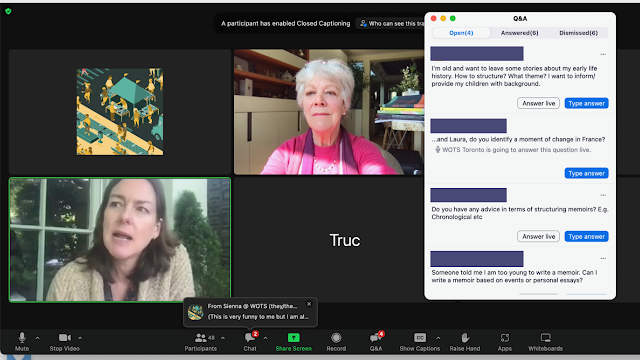This screenshot has height=360, width=640.
Task: Answer live the structuring memoirs question
Action: coord(538,236)
